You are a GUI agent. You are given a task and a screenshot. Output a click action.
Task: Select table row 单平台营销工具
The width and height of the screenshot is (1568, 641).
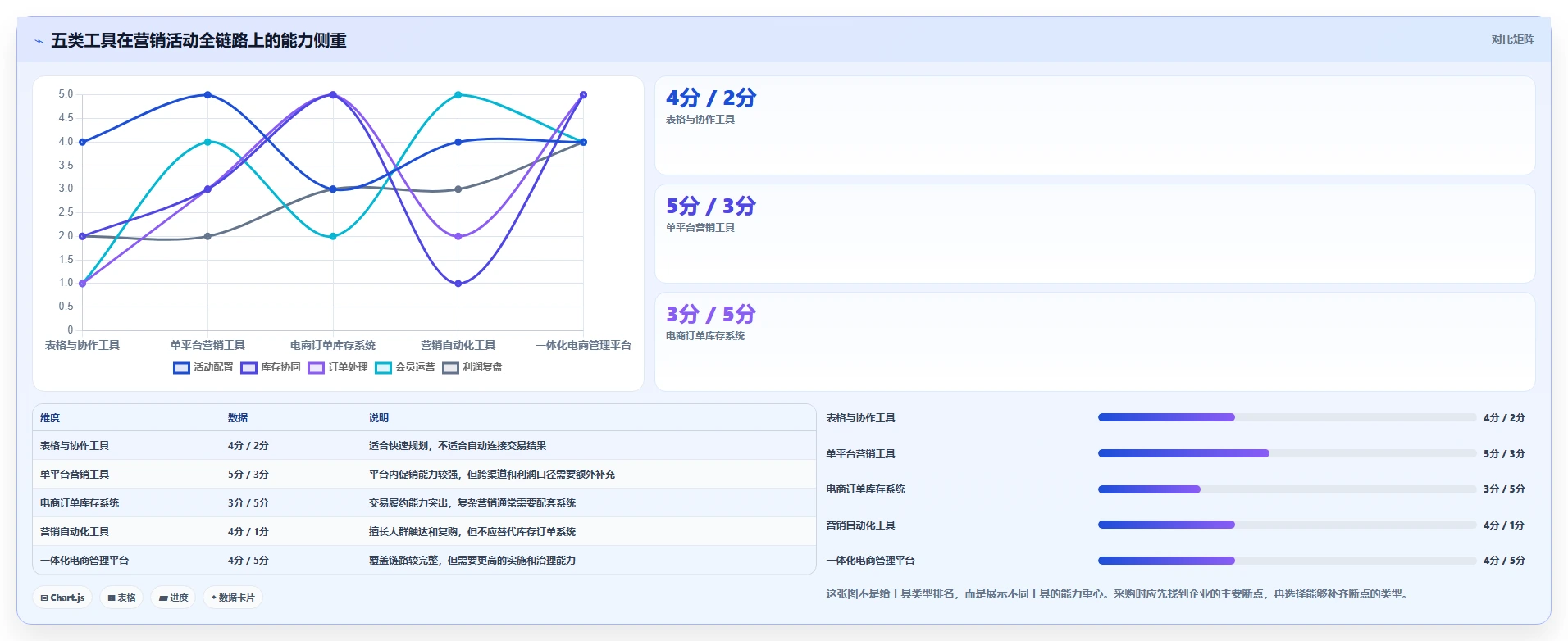coord(424,474)
